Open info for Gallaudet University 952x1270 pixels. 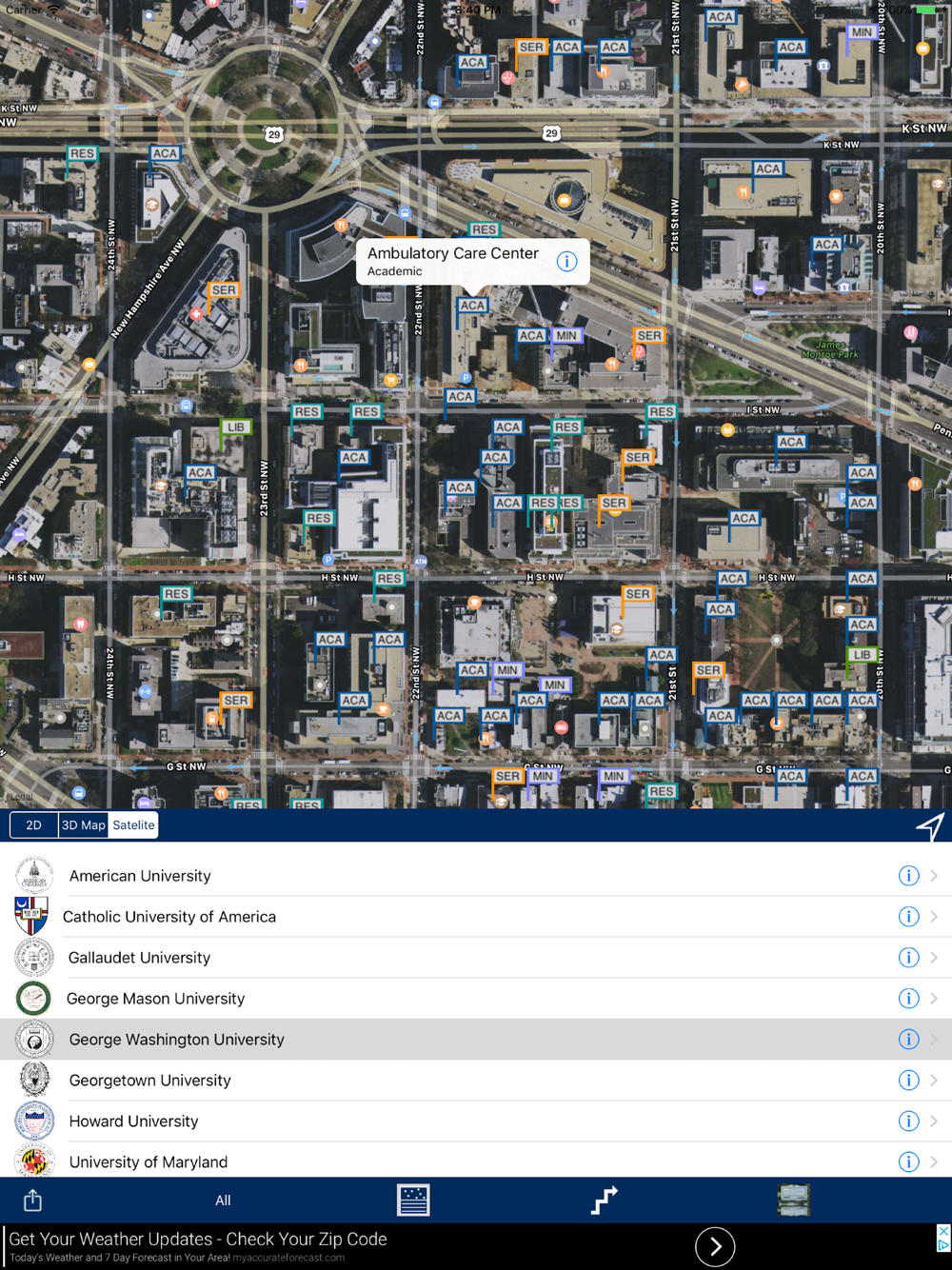pos(909,958)
